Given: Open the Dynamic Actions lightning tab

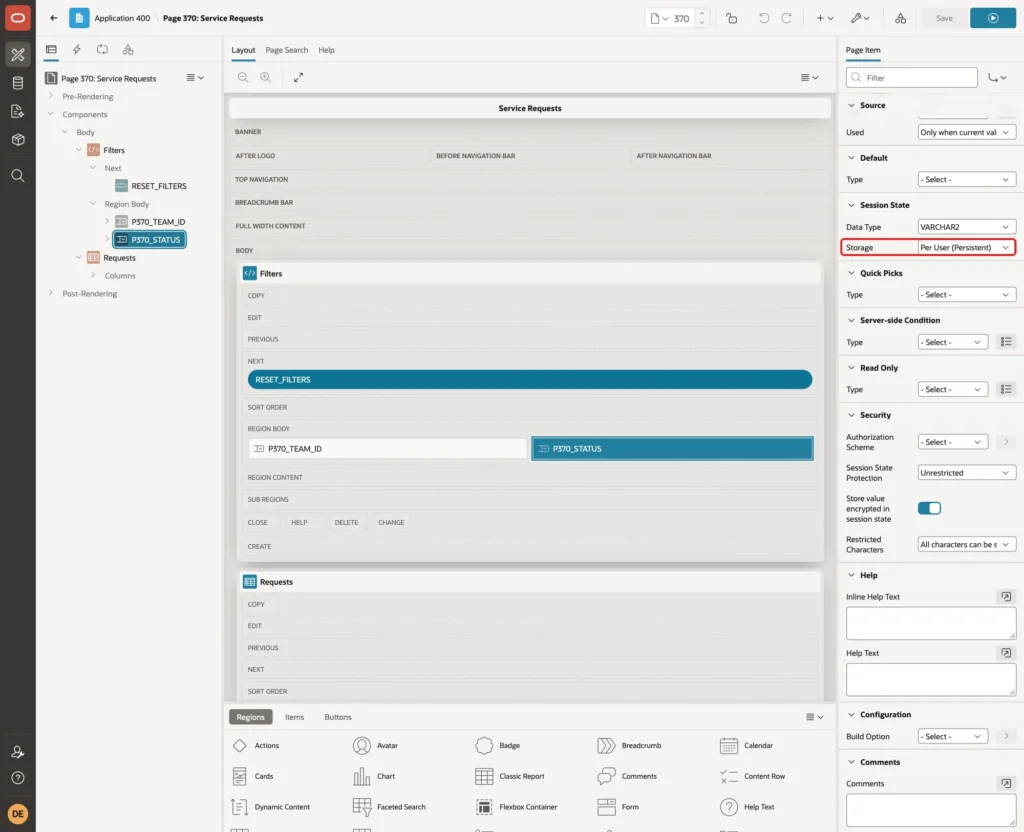Looking at the screenshot, I should click(x=76, y=50).
